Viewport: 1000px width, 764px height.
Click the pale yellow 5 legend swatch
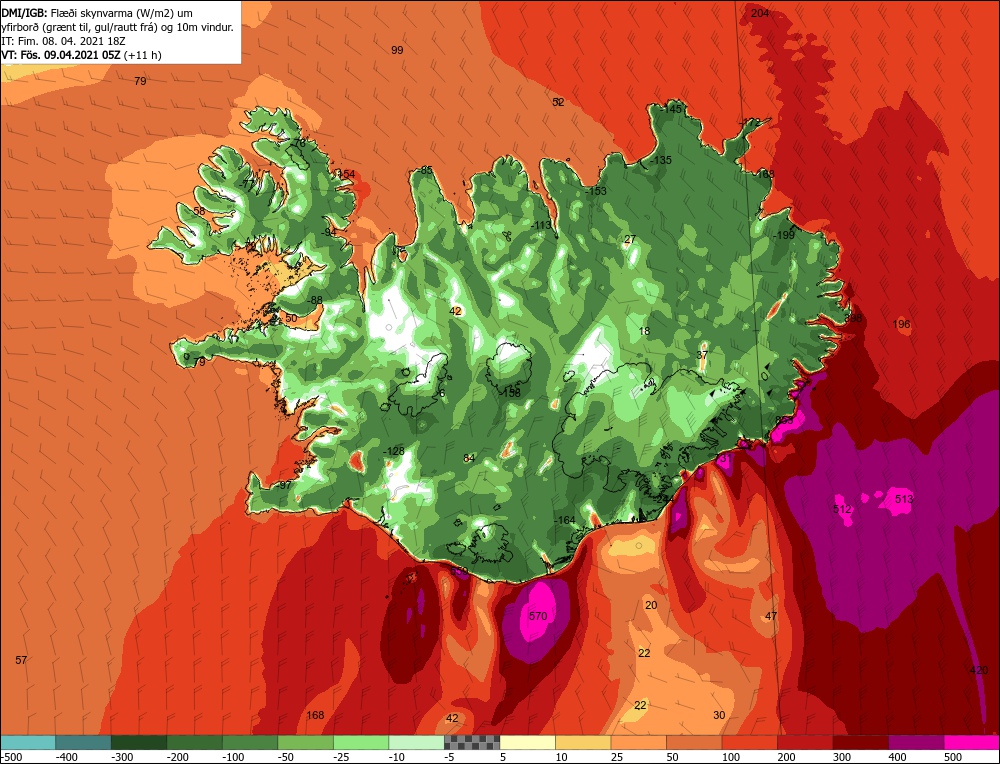coord(527,742)
